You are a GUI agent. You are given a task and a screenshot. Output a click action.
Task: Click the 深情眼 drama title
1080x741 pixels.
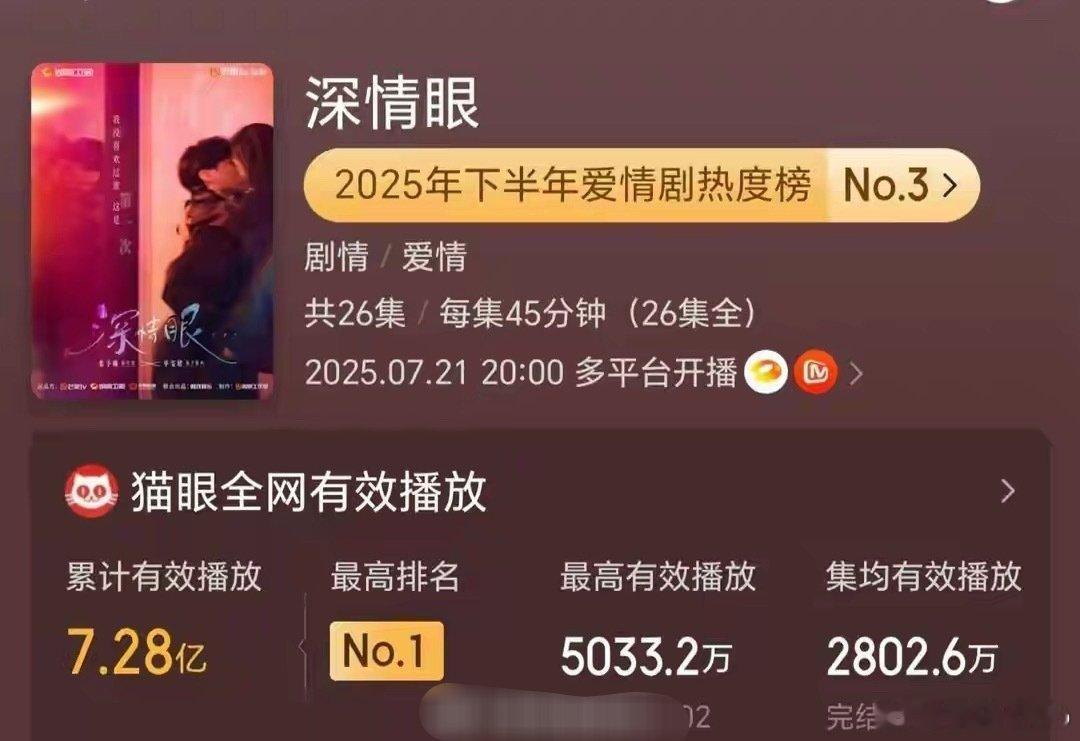click(392, 103)
